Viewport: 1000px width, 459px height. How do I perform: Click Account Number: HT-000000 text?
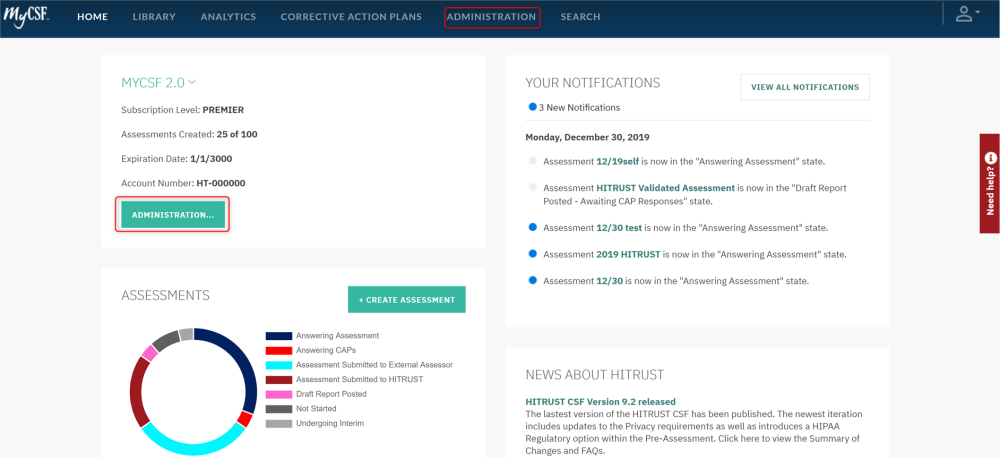point(183,183)
